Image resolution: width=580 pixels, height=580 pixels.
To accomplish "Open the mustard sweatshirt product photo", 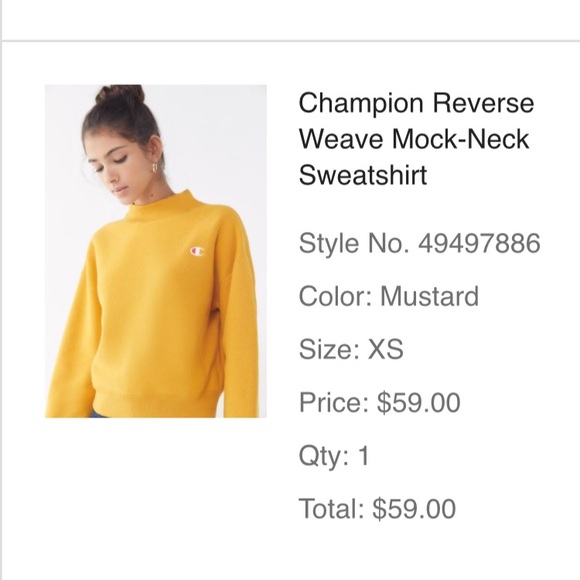I will click(x=156, y=251).
